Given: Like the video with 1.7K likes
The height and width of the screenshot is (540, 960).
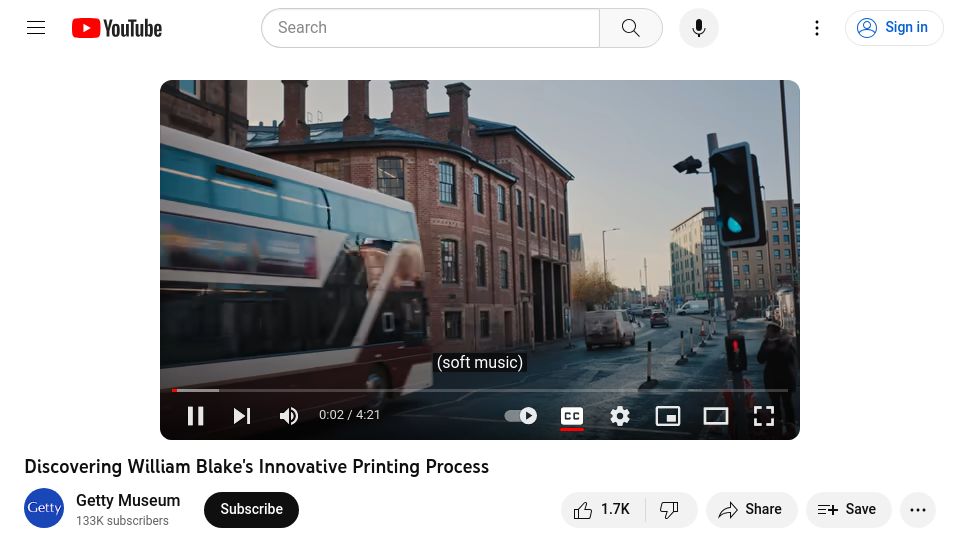Looking at the screenshot, I should coord(602,509).
